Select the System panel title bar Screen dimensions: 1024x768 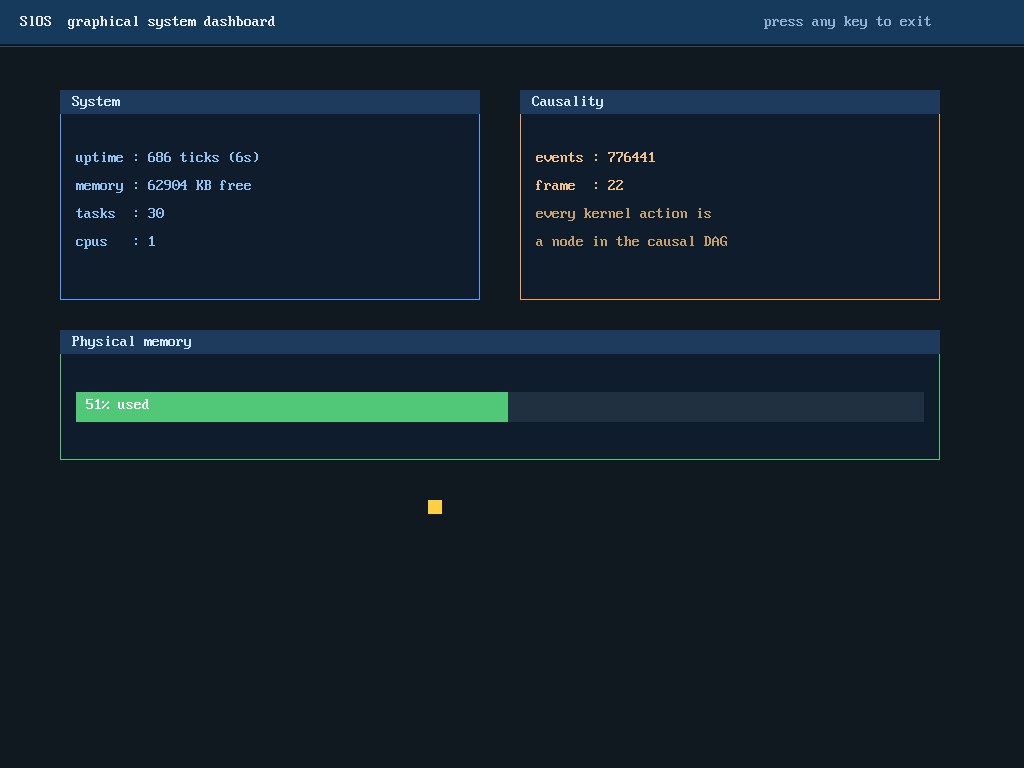coord(270,102)
